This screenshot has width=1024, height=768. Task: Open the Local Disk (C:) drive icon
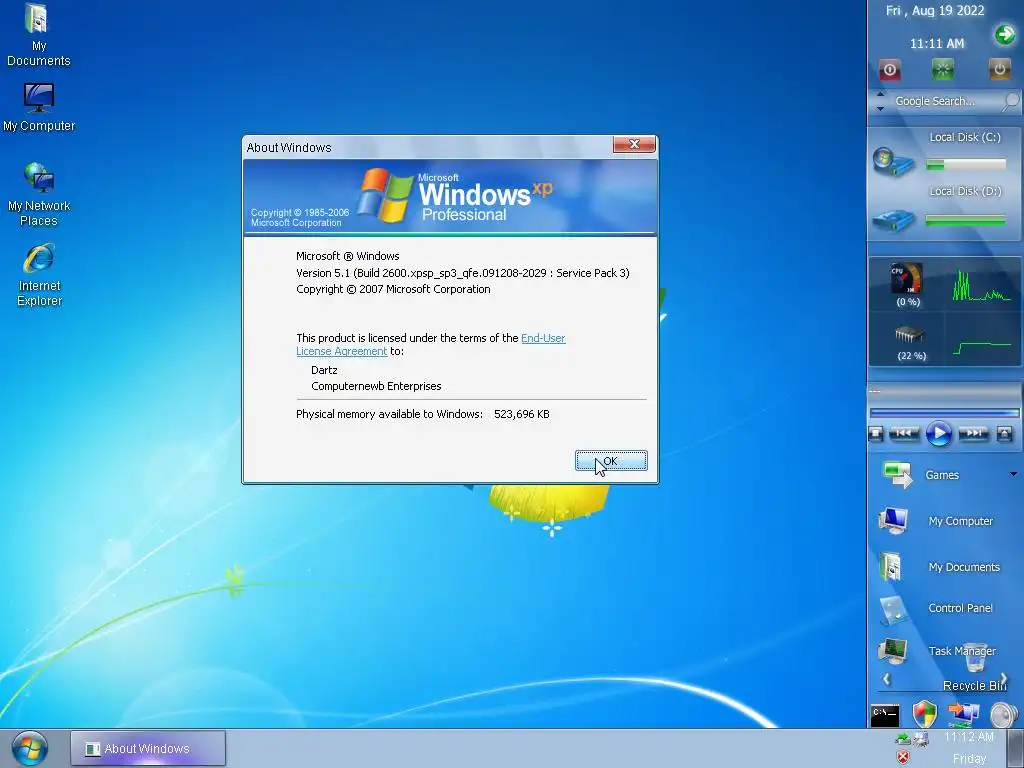click(x=893, y=163)
